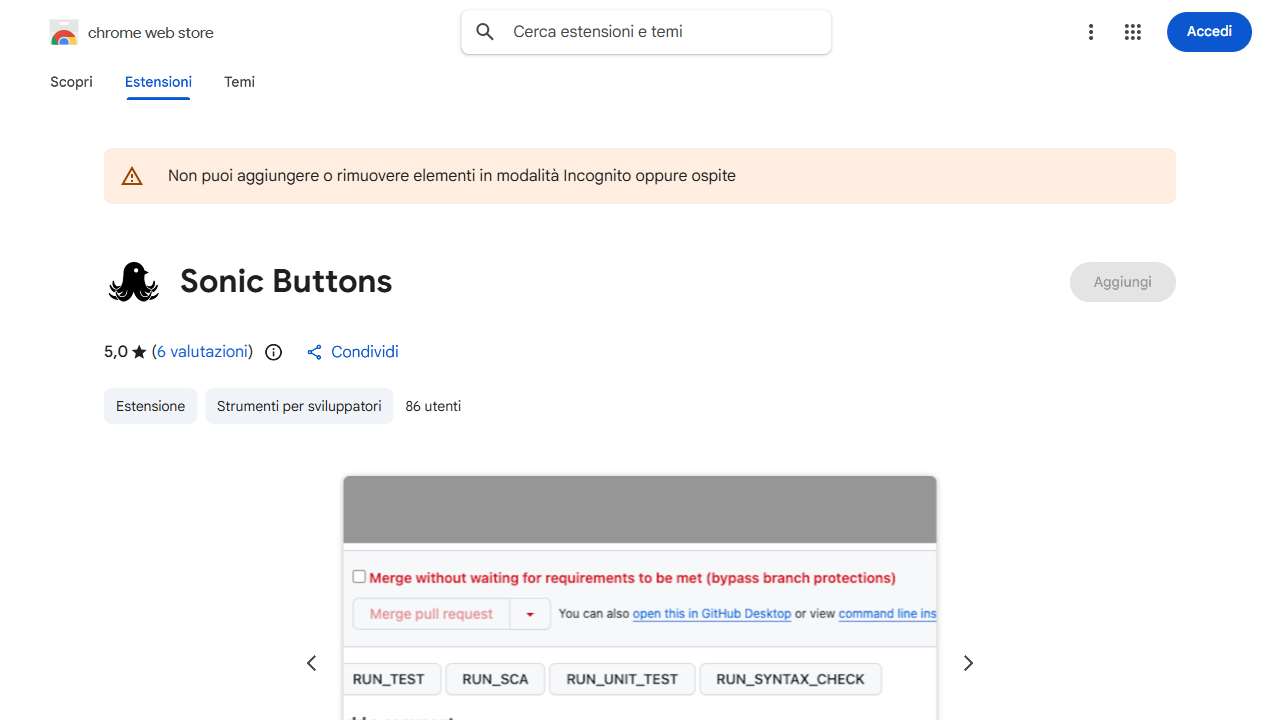Click the Accedi button
1280x720 pixels.
pyautogui.click(x=1208, y=31)
